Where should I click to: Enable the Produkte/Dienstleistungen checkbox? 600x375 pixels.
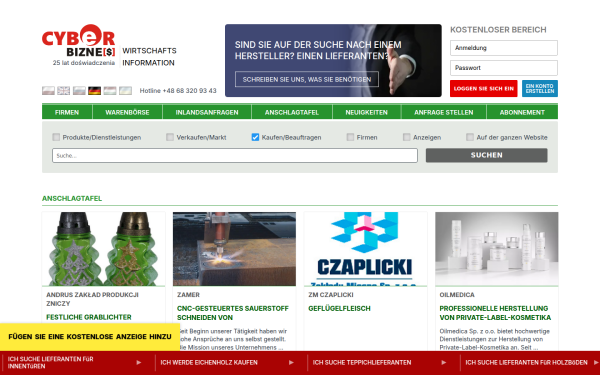(x=56, y=137)
